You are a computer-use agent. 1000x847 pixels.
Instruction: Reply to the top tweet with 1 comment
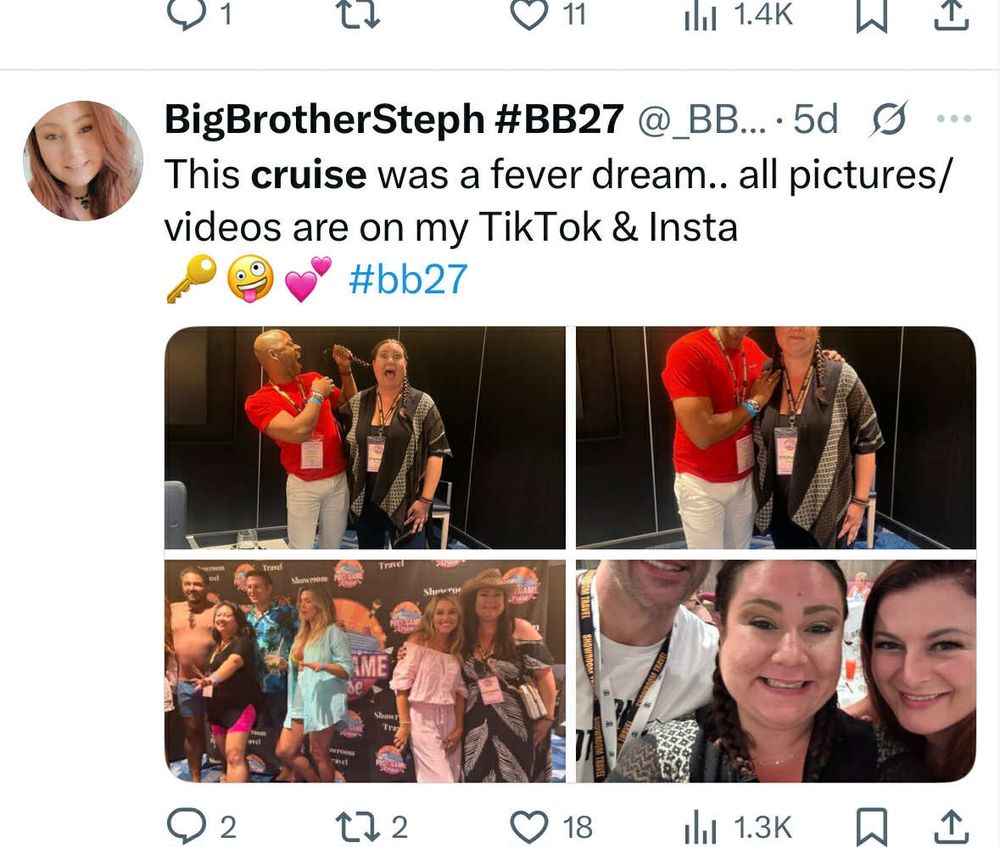[x=198, y=14]
